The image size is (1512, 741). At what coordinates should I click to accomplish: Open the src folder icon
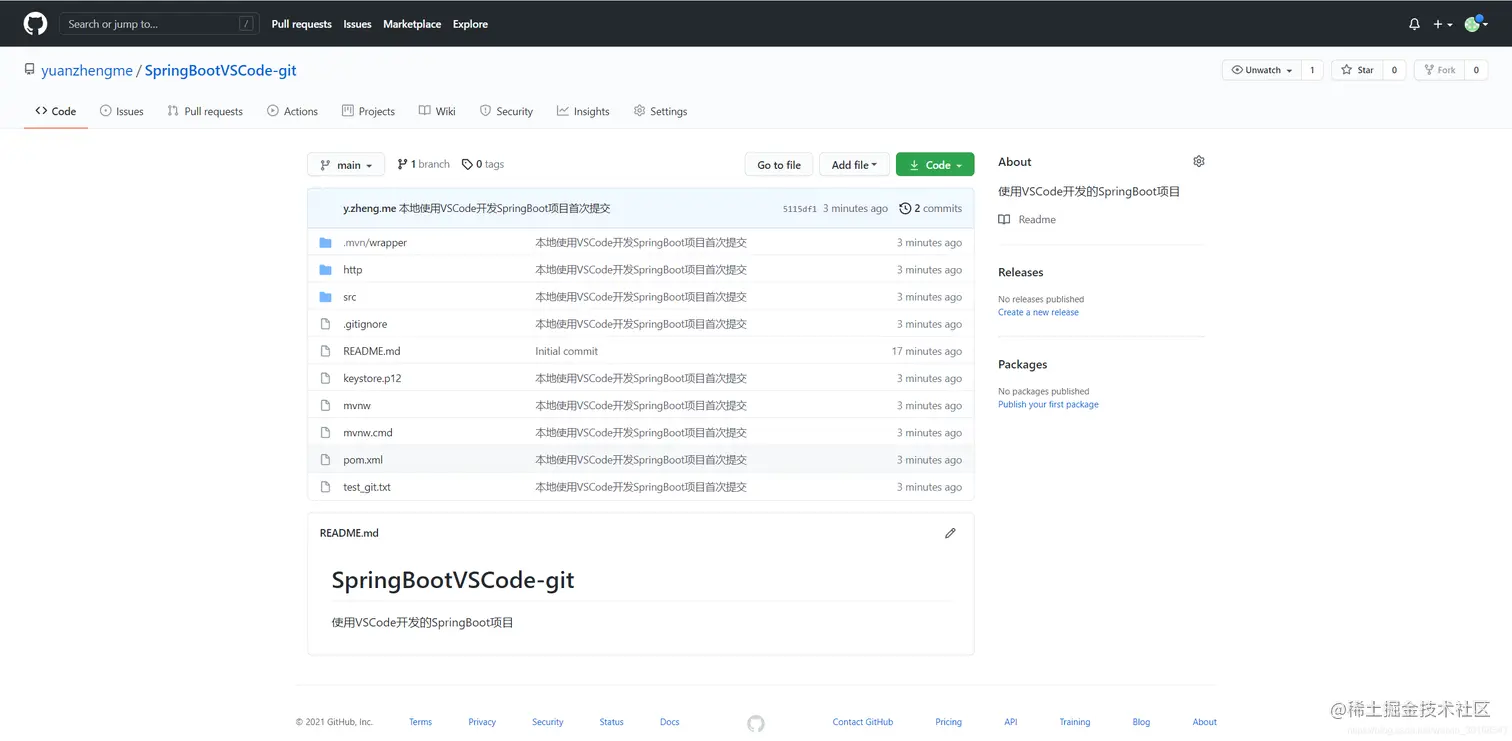(x=325, y=297)
